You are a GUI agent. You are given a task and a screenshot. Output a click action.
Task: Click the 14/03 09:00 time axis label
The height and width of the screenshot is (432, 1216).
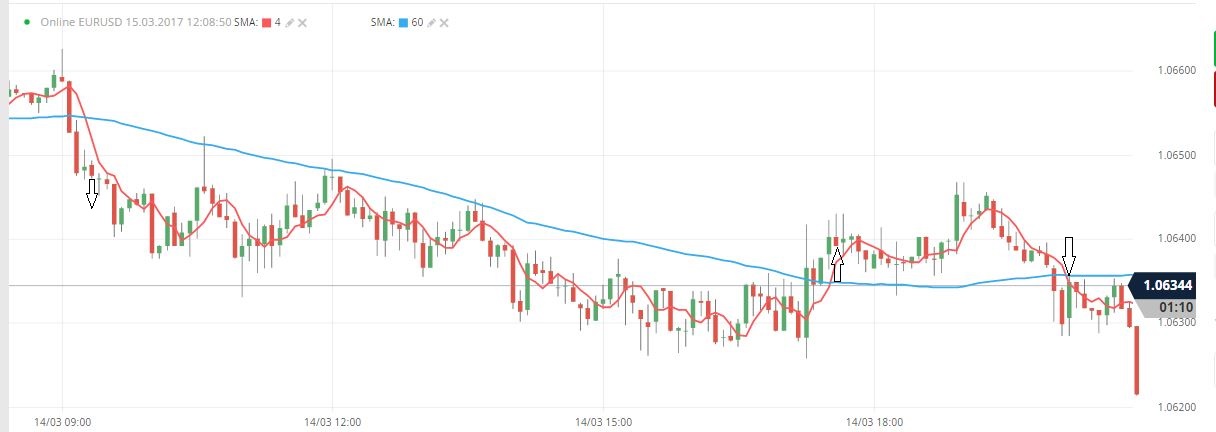pos(63,422)
